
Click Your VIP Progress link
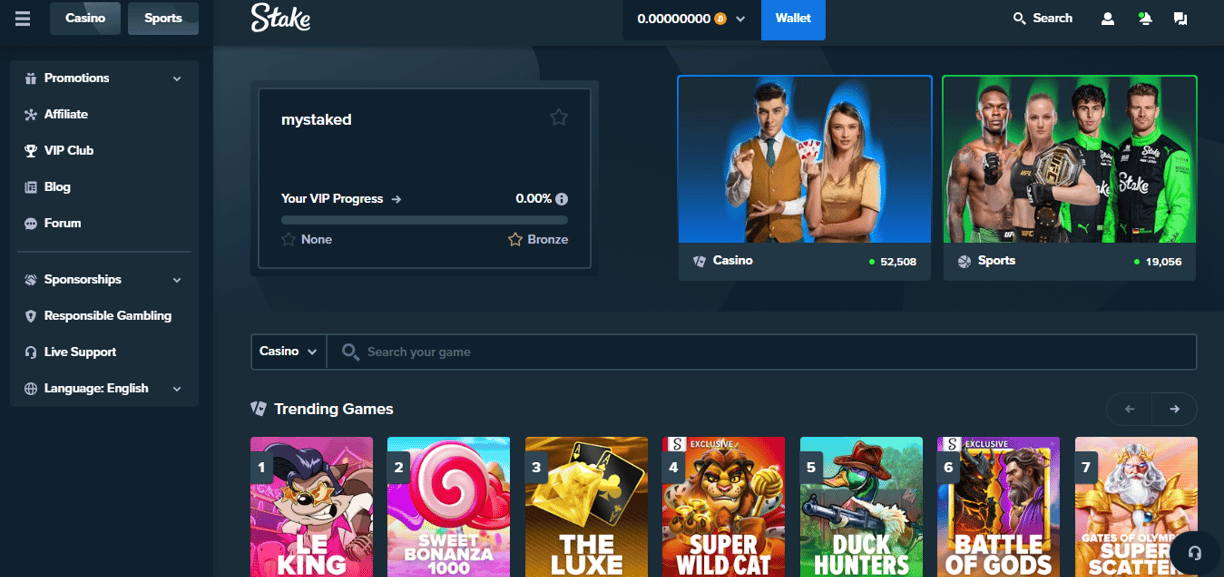332,199
